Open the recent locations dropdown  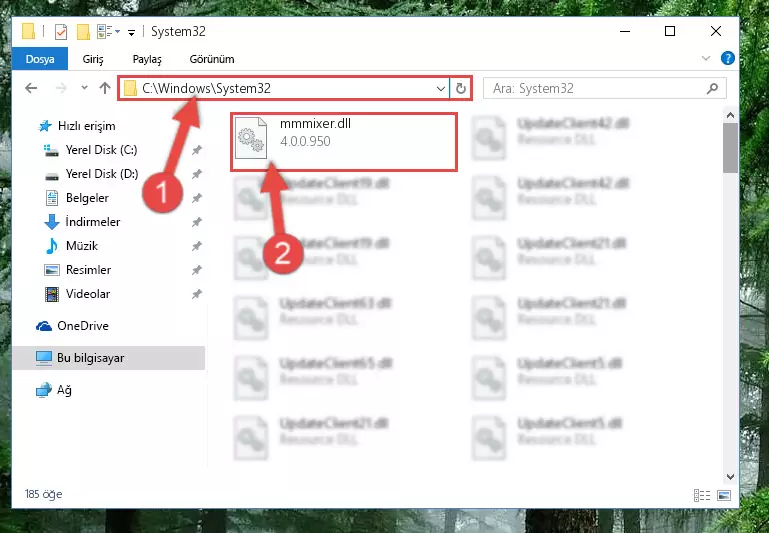[x=84, y=88]
